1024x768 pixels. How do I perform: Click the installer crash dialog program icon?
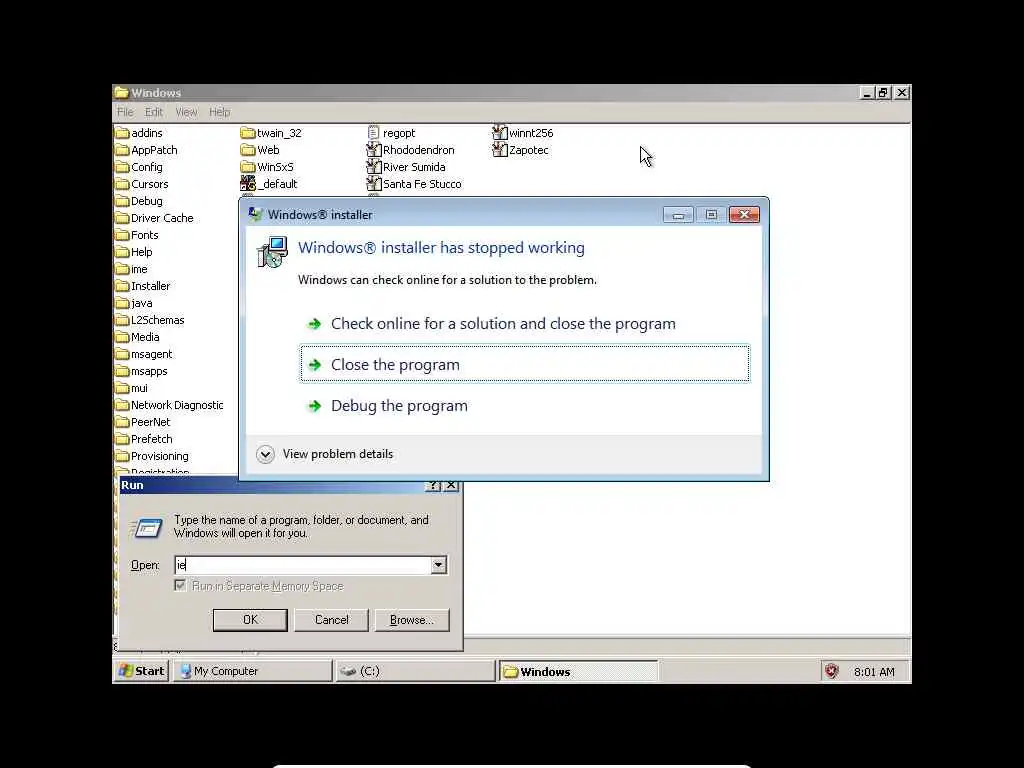point(272,252)
